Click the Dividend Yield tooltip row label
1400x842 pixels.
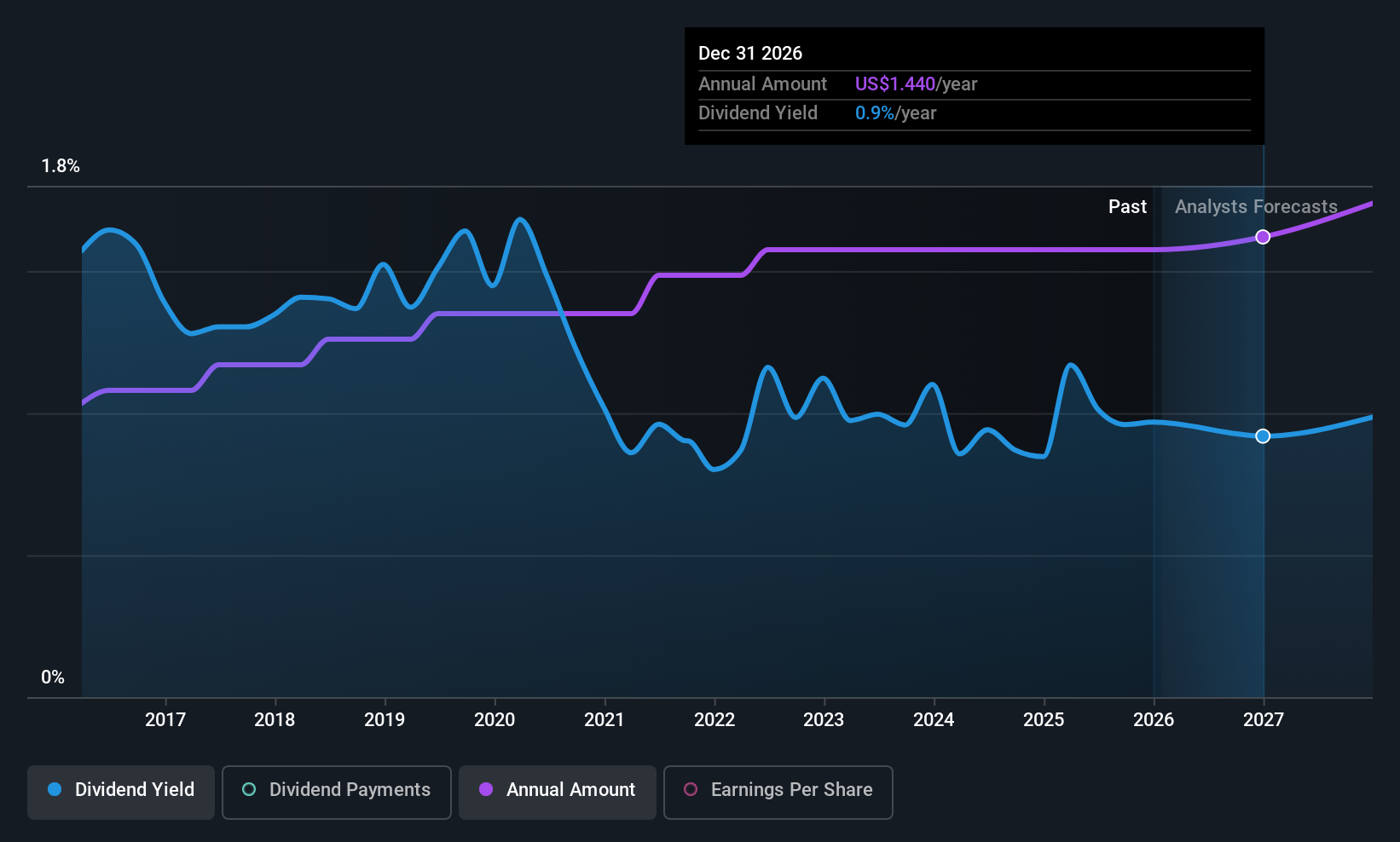(757, 113)
